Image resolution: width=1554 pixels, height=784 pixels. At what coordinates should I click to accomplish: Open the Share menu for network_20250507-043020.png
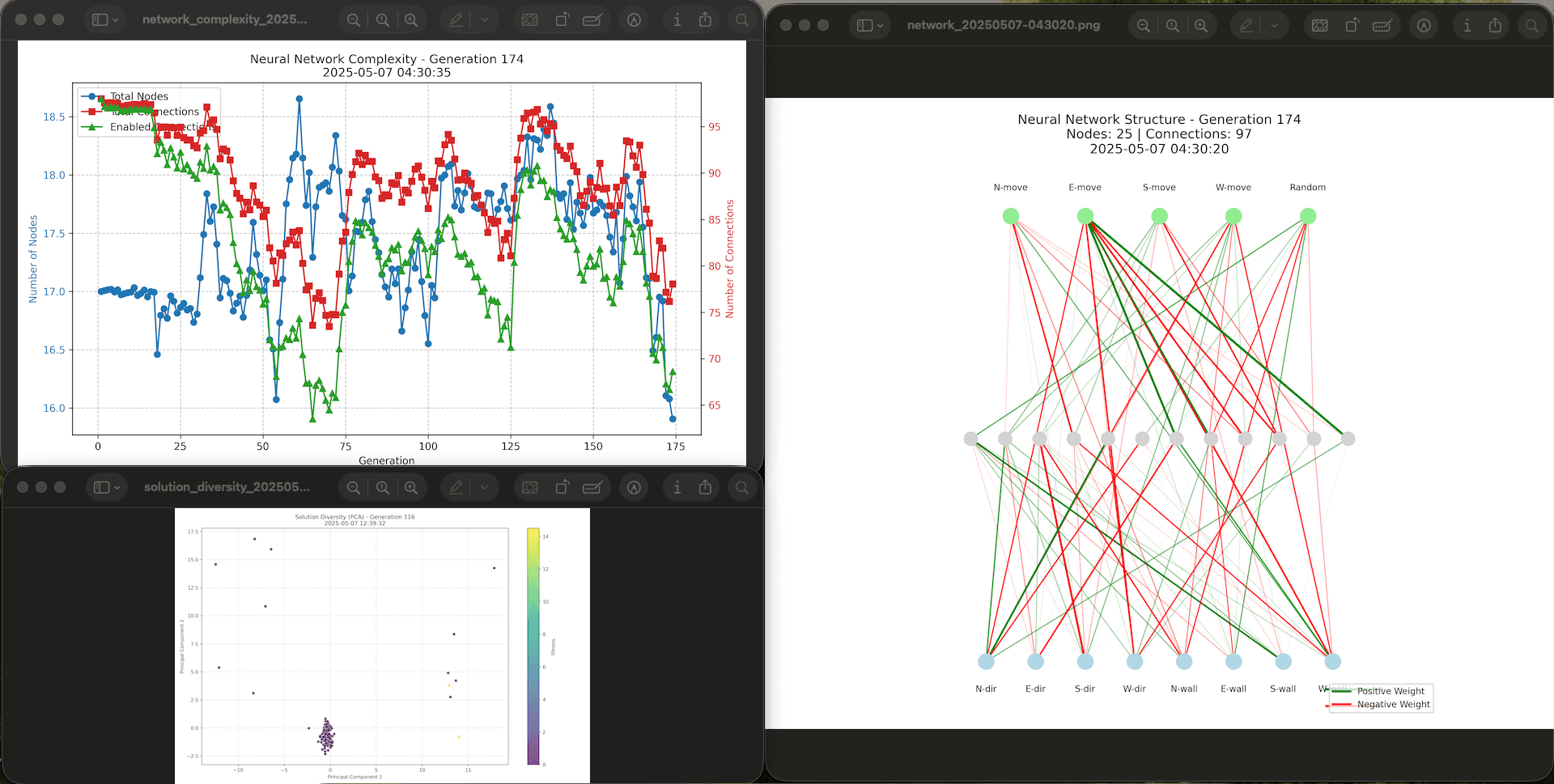1493,25
